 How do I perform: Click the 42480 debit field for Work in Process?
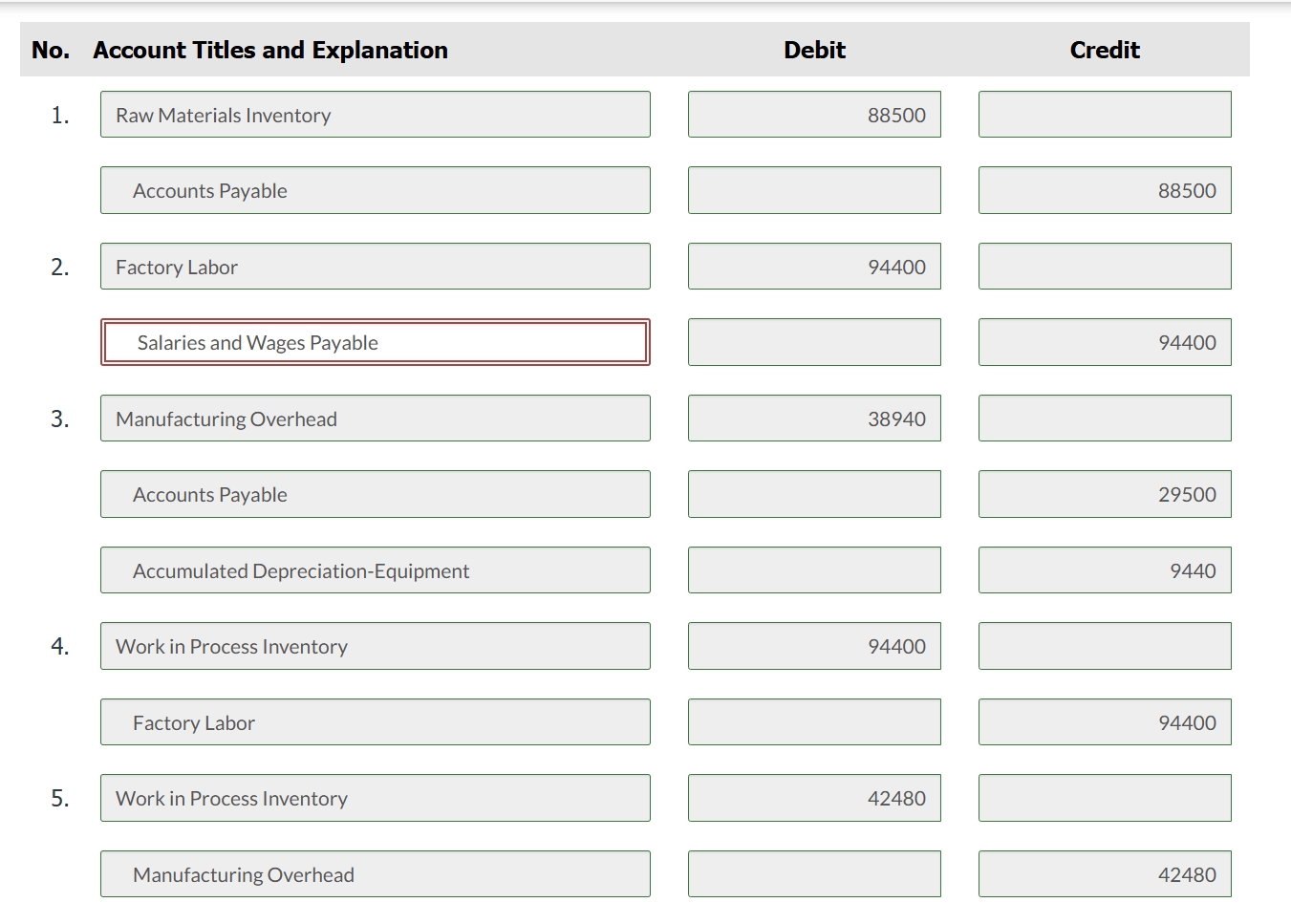tap(814, 798)
